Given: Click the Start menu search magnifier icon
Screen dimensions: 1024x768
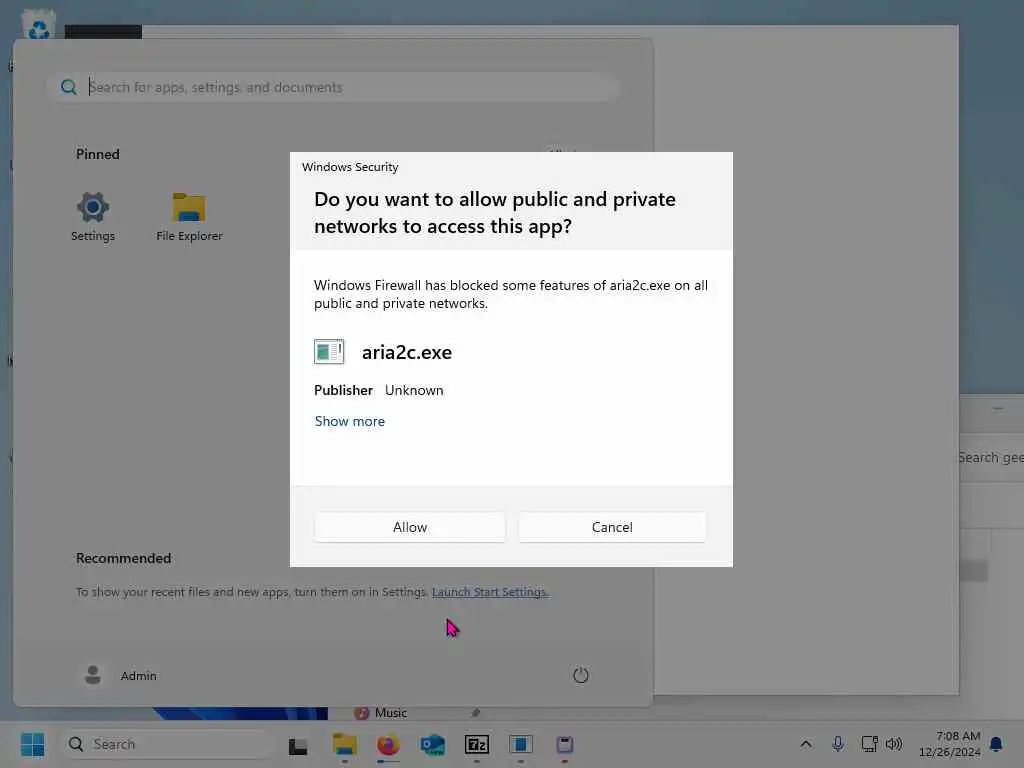Looking at the screenshot, I should (x=69, y=87).
